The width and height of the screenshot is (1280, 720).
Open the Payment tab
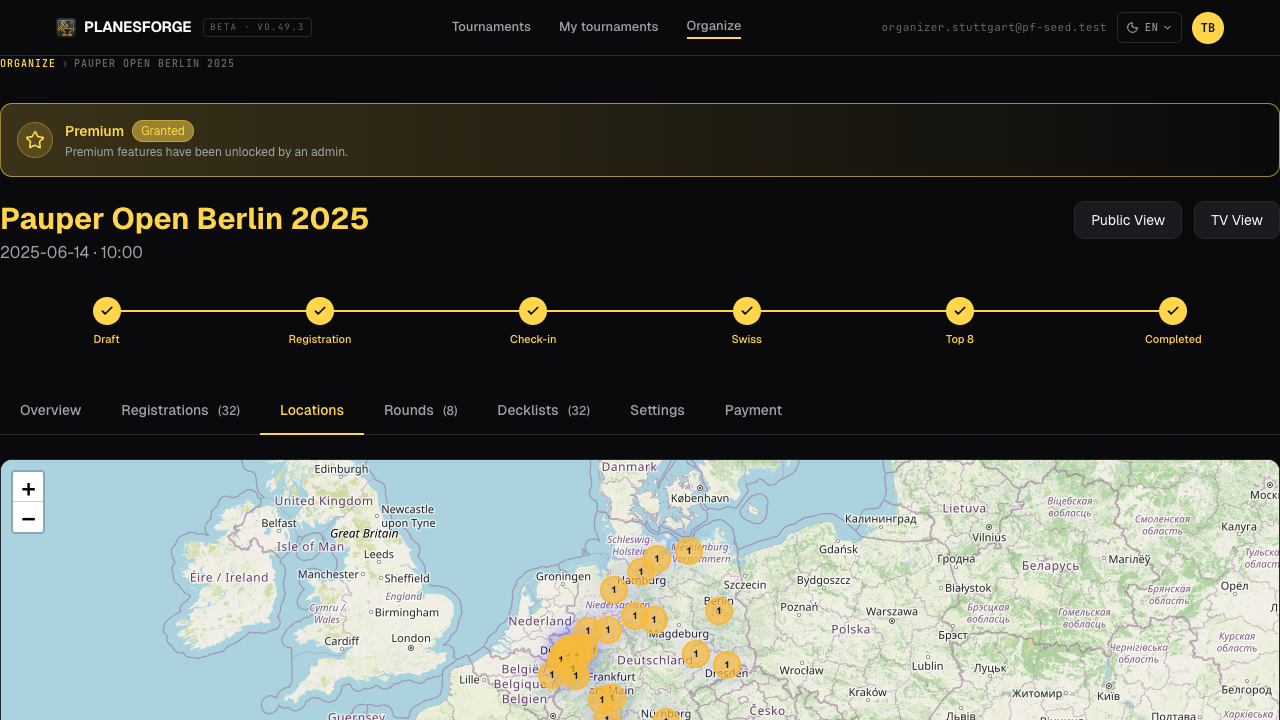(x=753, y=410)
